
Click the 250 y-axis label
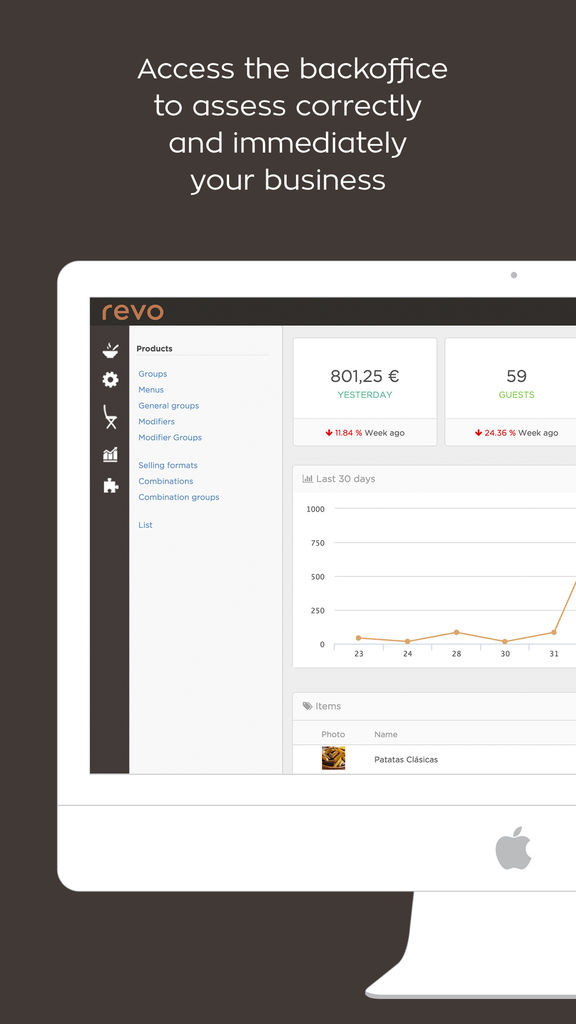coord(317,611)
